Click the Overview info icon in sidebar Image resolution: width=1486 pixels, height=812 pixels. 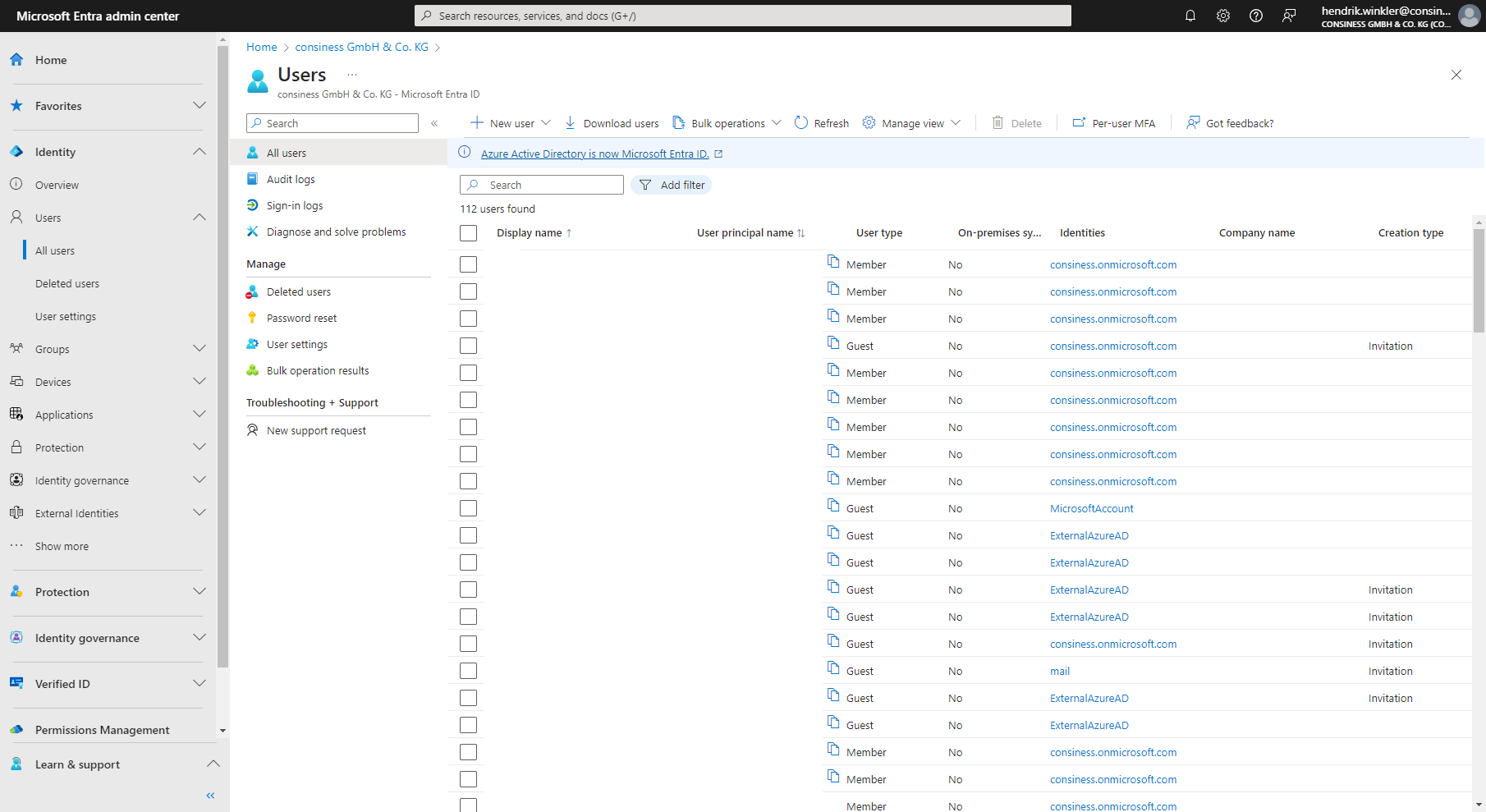16,185
